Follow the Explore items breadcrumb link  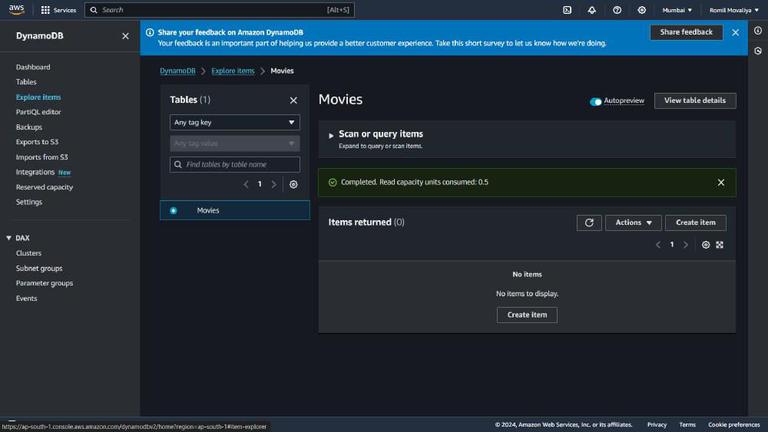[x=233, y=71]
